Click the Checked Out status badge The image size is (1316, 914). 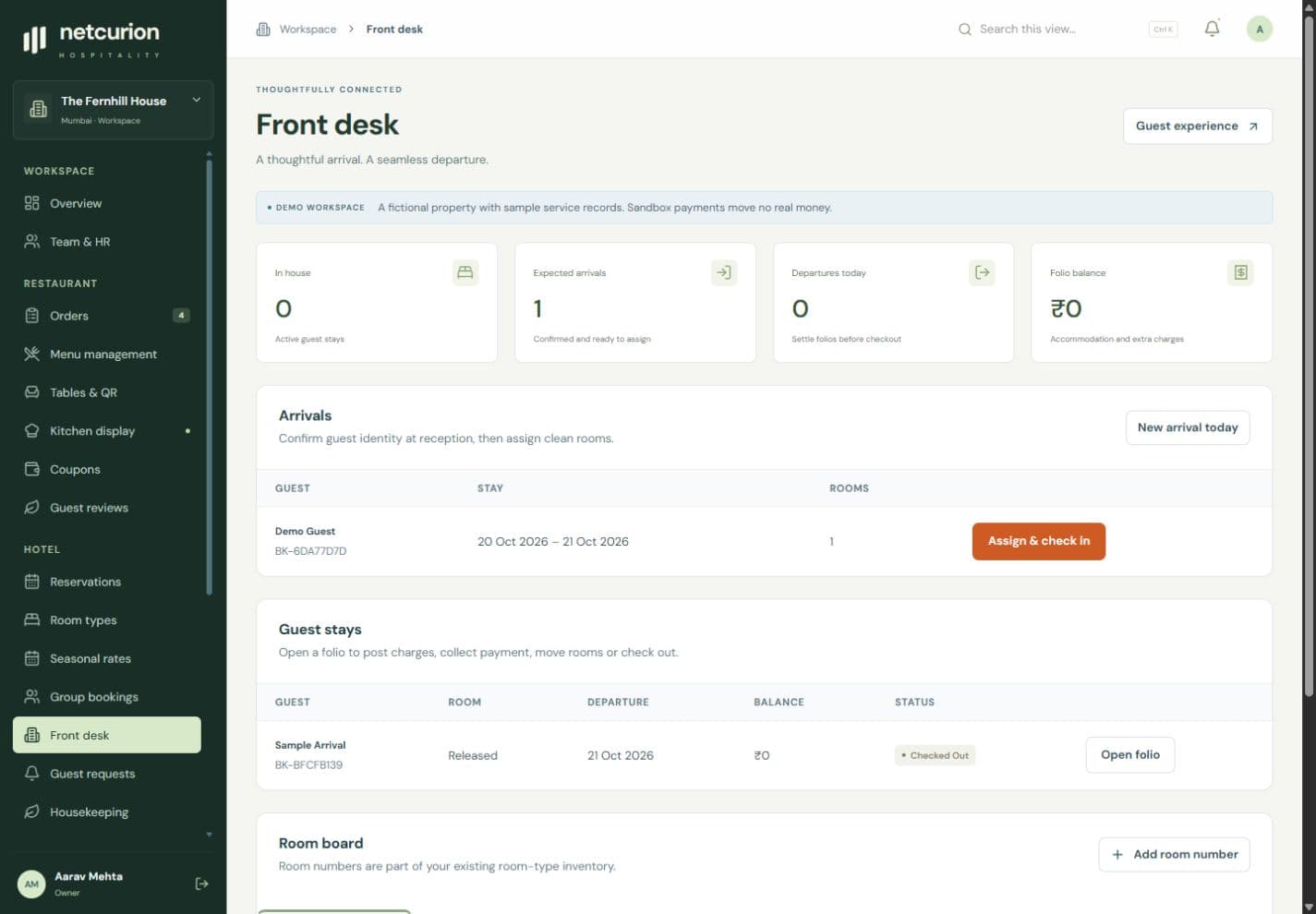[x=935, y=755]
